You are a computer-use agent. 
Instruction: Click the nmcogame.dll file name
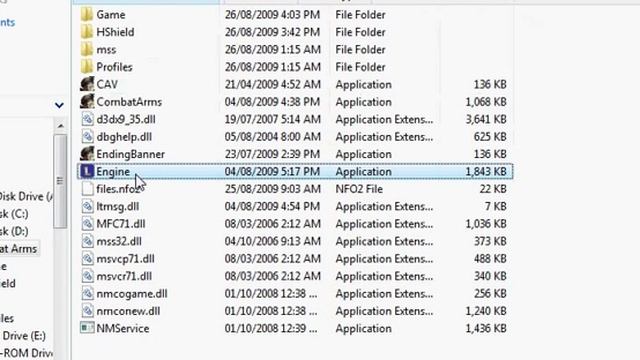click(132, 294)
